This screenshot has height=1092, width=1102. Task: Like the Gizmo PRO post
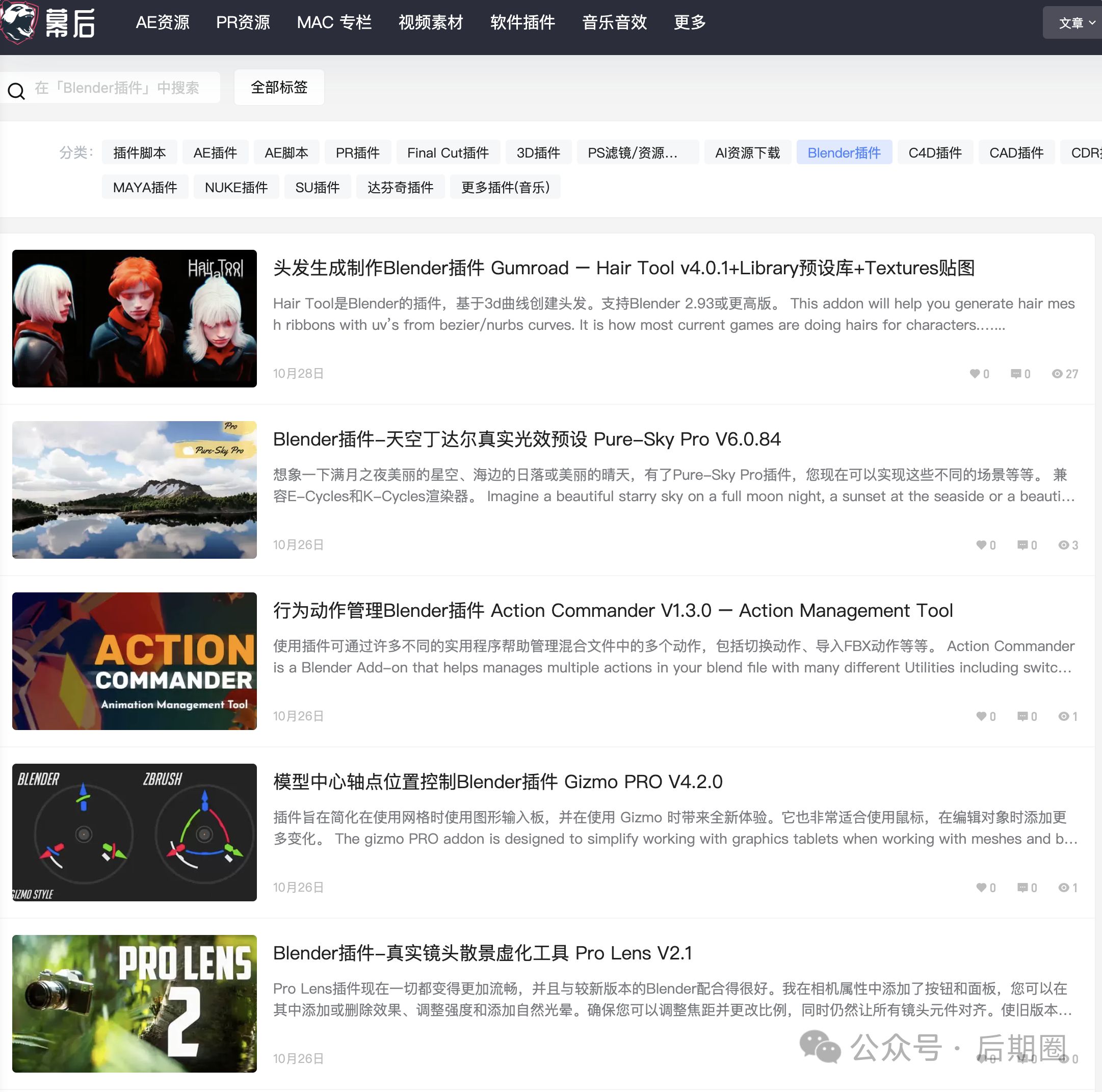coord(981,887)
